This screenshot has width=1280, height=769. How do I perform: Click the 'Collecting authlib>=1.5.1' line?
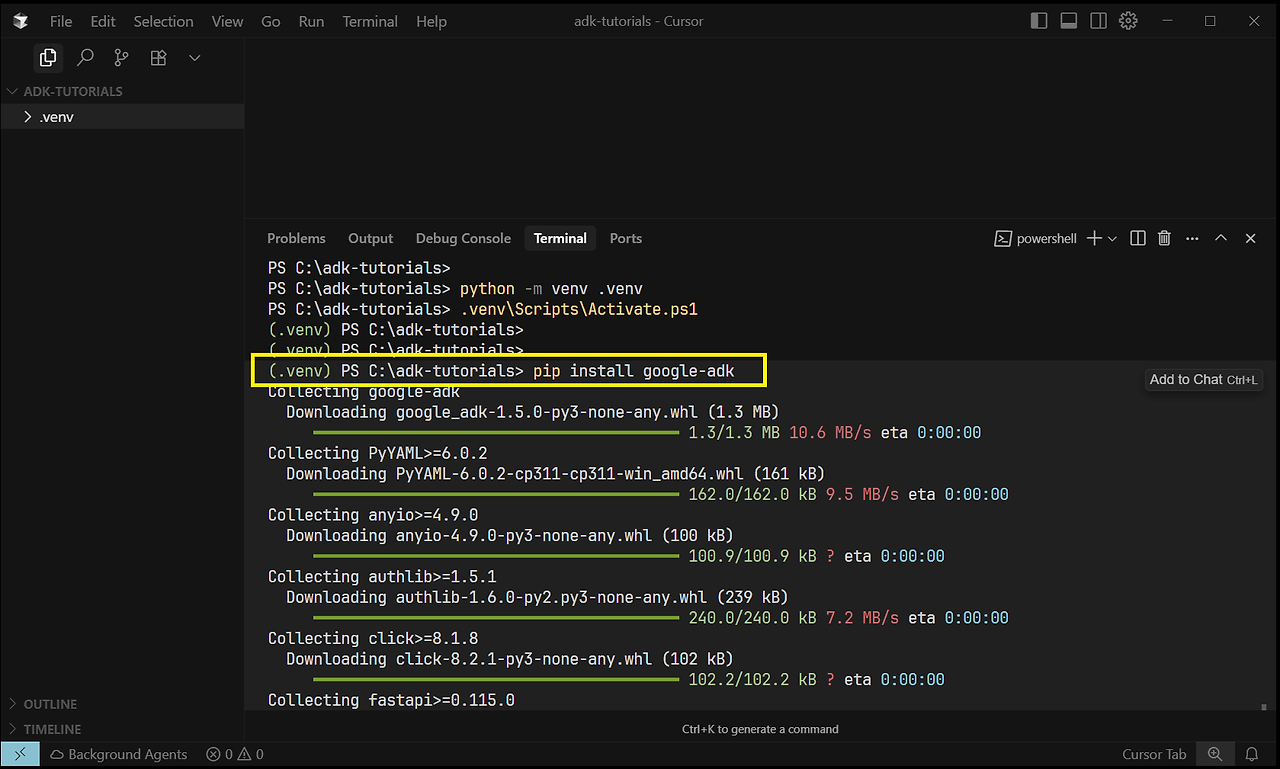(382, 577)
